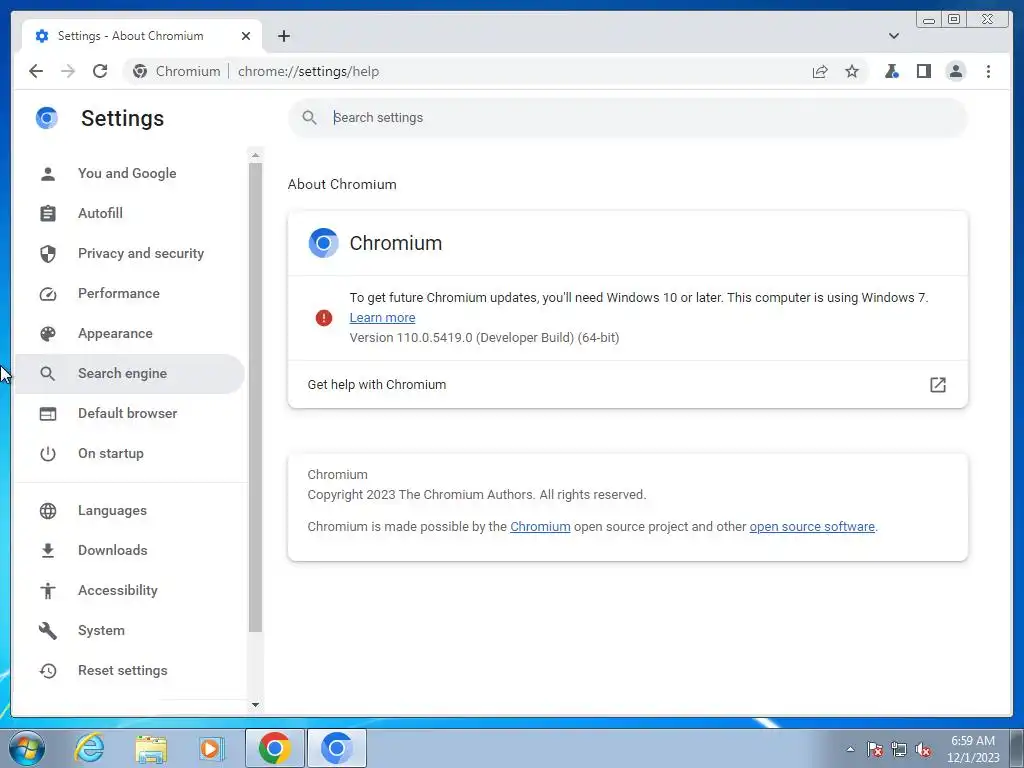The height and width of the screenshot is (768, 1024).
Task: Open Get help with Chromium
Action: 628,385
